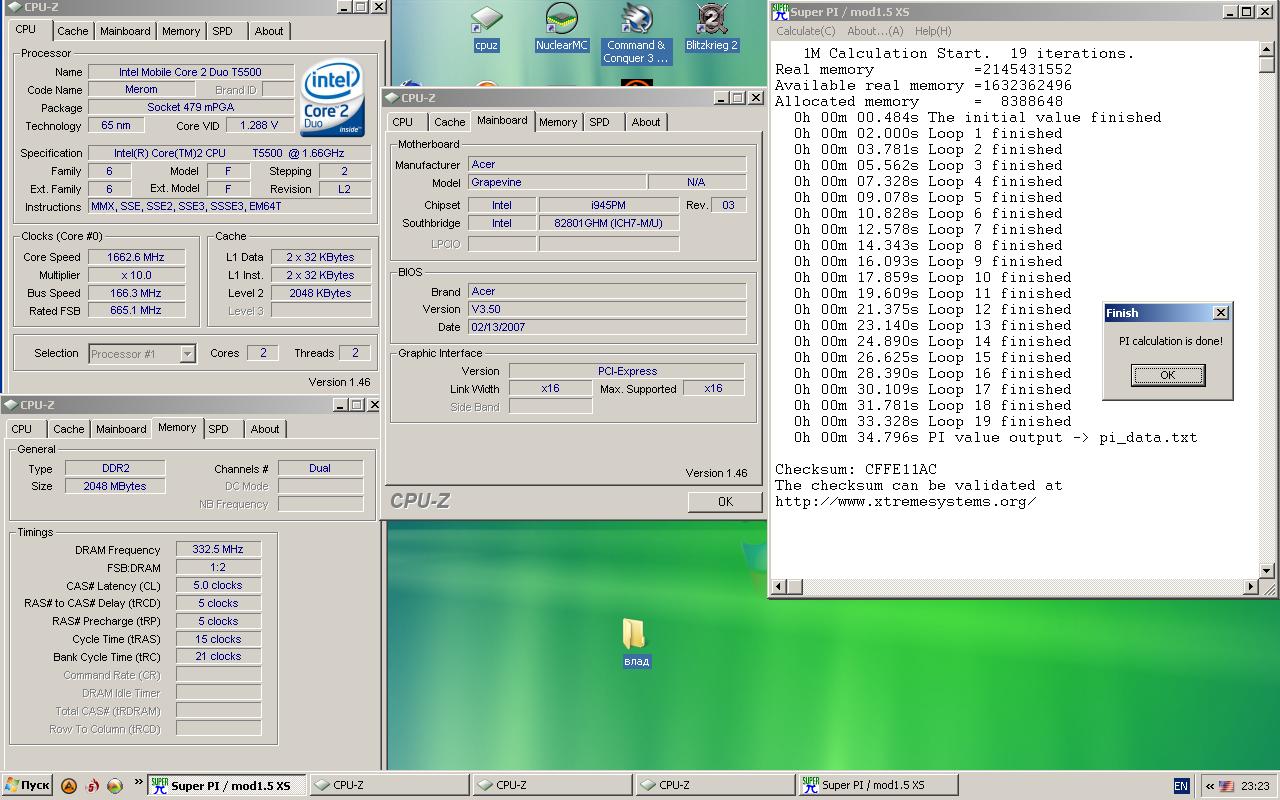
Task: Open the Processor #1 selection dropdown
Action: [187, 353]
